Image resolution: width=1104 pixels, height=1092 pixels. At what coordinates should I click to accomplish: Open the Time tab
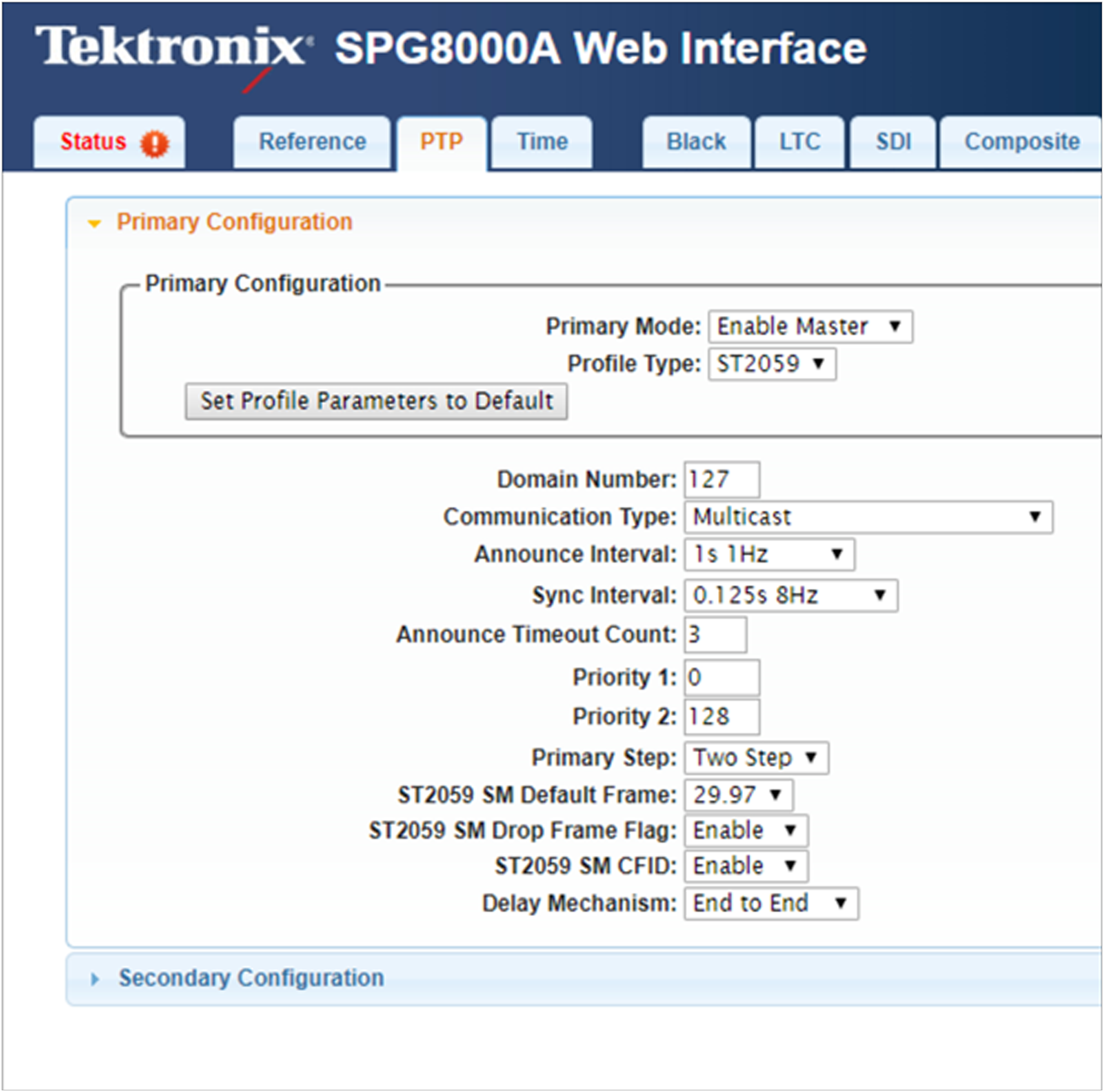(x=542, y=142)
